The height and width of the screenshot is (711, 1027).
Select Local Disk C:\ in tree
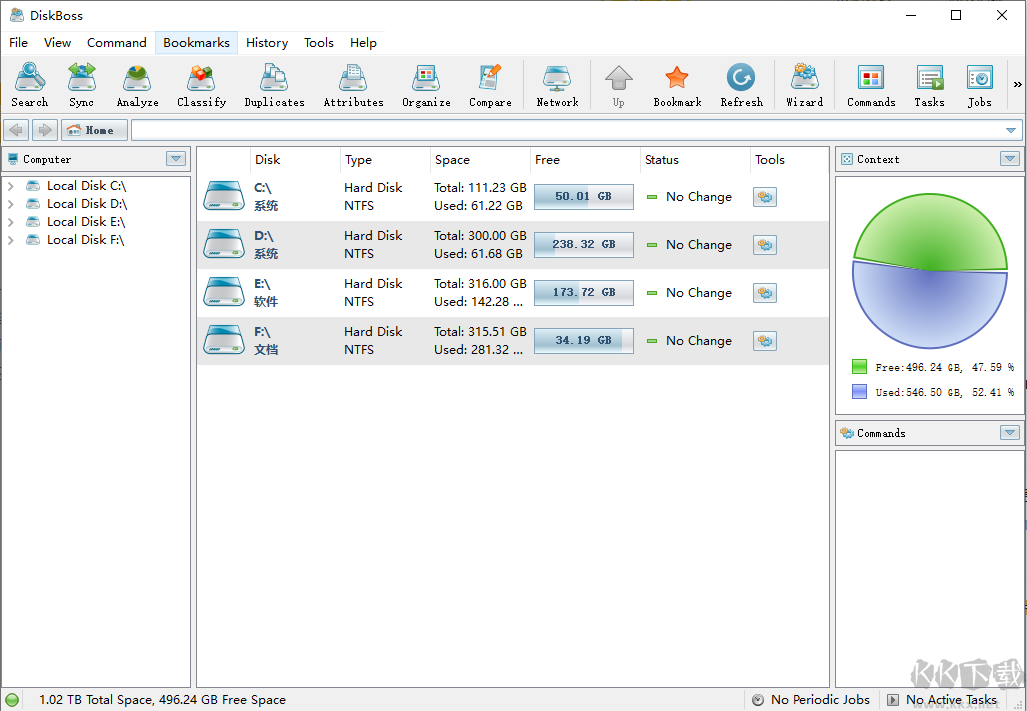[86, 186]
